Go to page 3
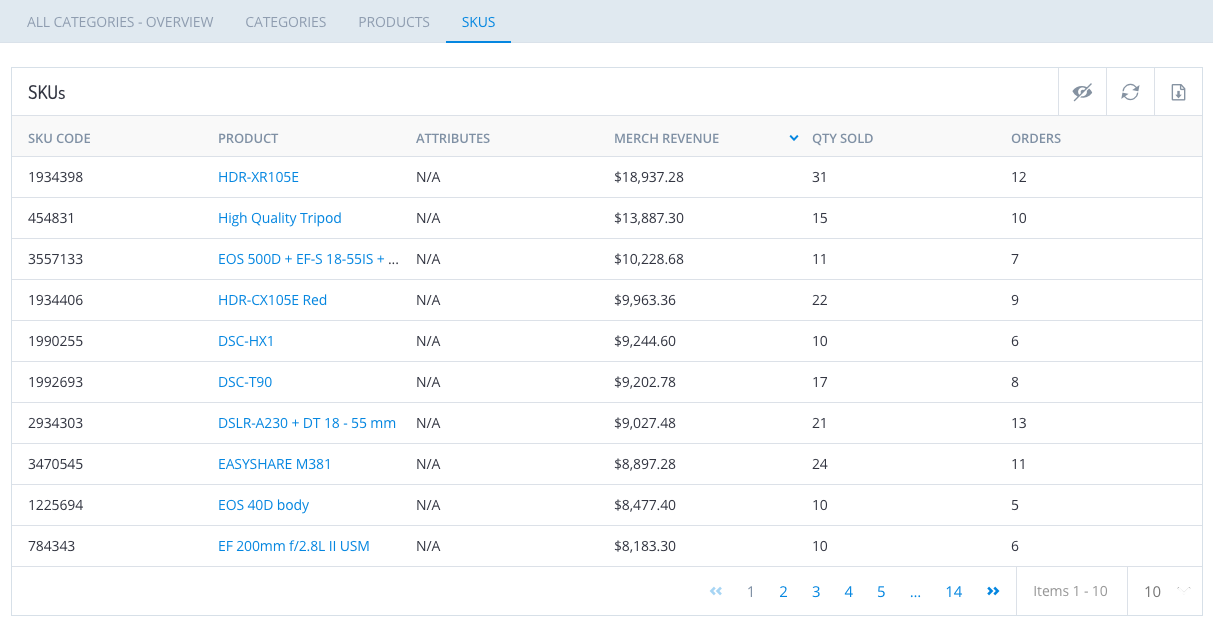The height and width of the screenshot is (628, 1213). click(816, 592)
